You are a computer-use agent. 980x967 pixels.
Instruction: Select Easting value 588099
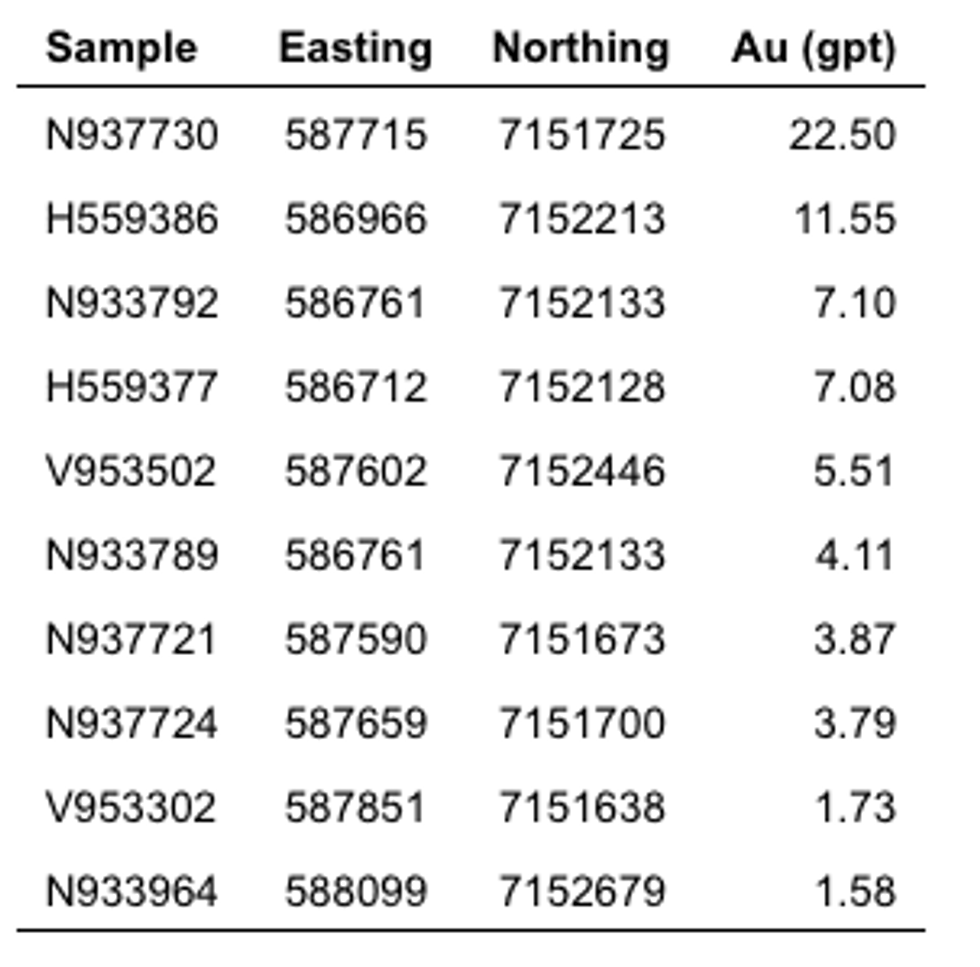(355, 891)
